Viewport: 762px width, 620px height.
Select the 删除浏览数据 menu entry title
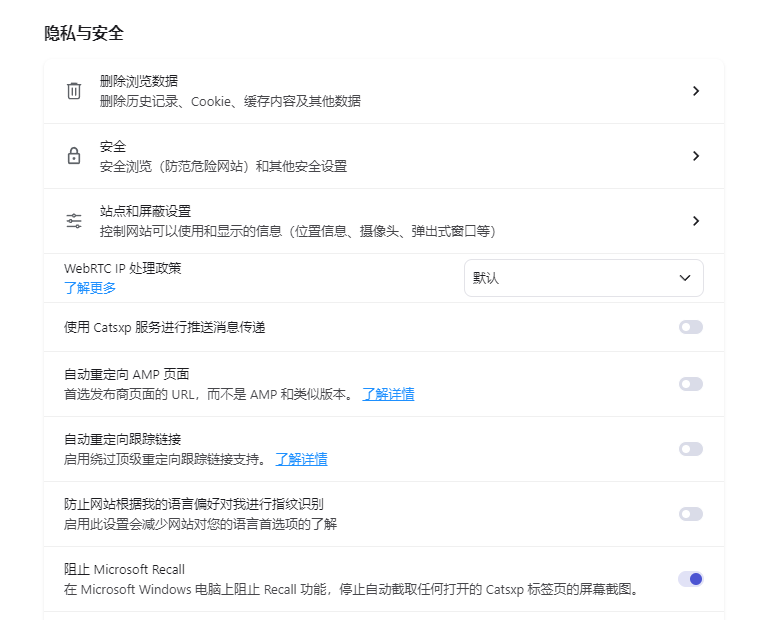coord(139,81)
